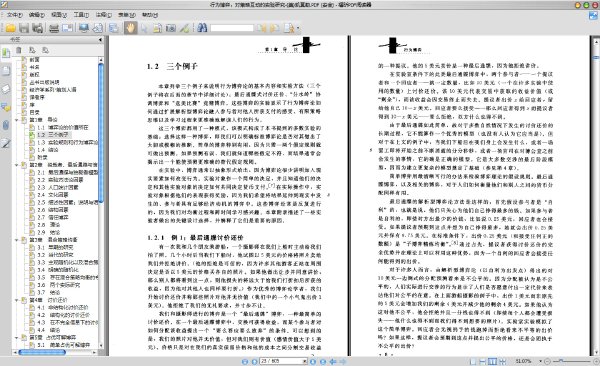Open the signatures pen sidebar tab

(6, 144)
